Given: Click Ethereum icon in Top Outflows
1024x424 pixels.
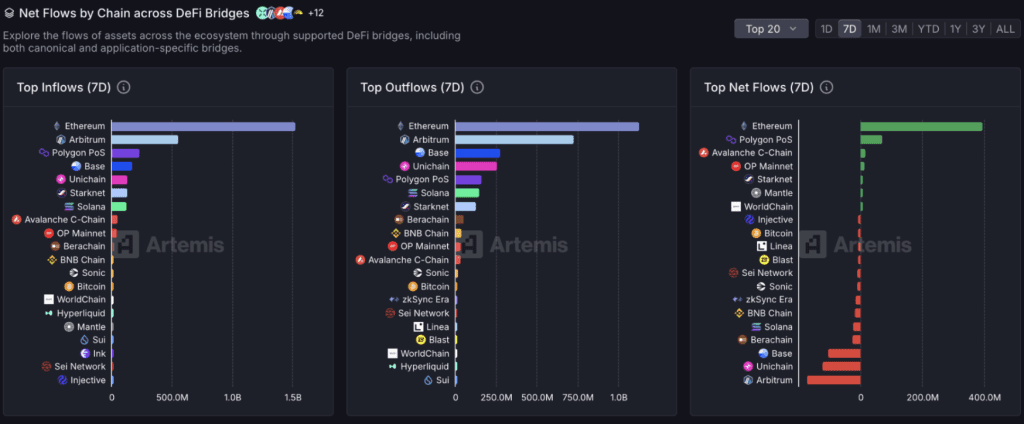Looking at the screenshot, I should (x=400, y=126).
